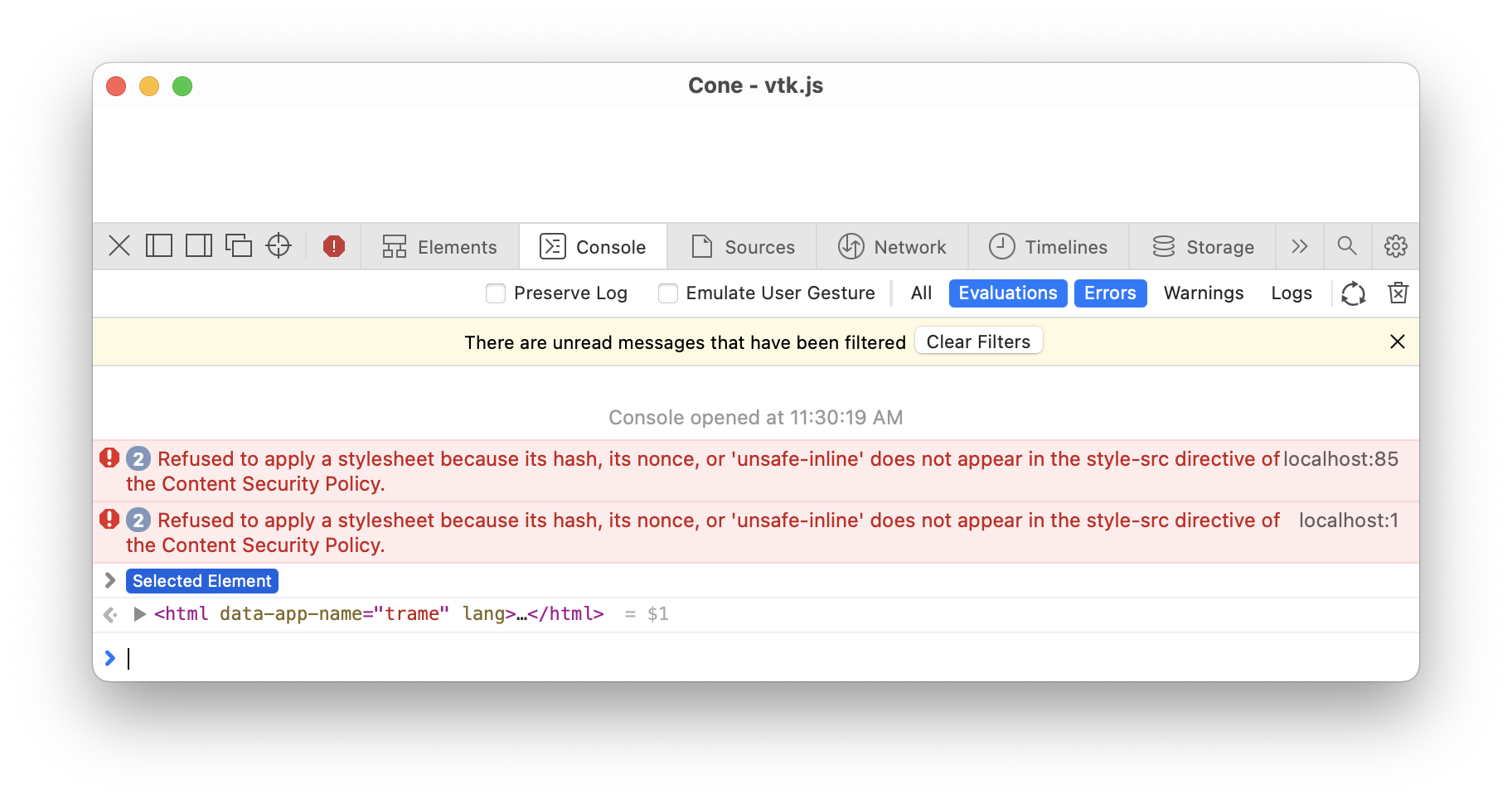Image resolution: width=1512 pixels, height=804 pixels.
Task: Click the green zoom window button
Action: pos(182,86)
